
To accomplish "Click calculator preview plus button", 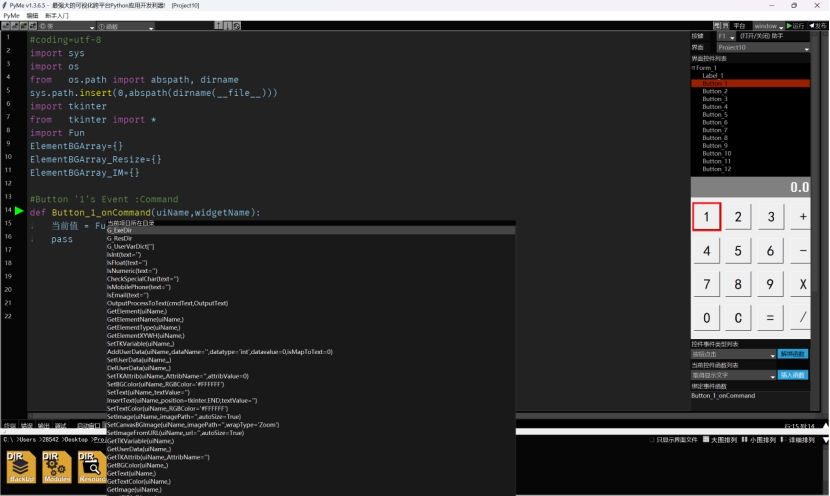I will [x=801, y=216].
